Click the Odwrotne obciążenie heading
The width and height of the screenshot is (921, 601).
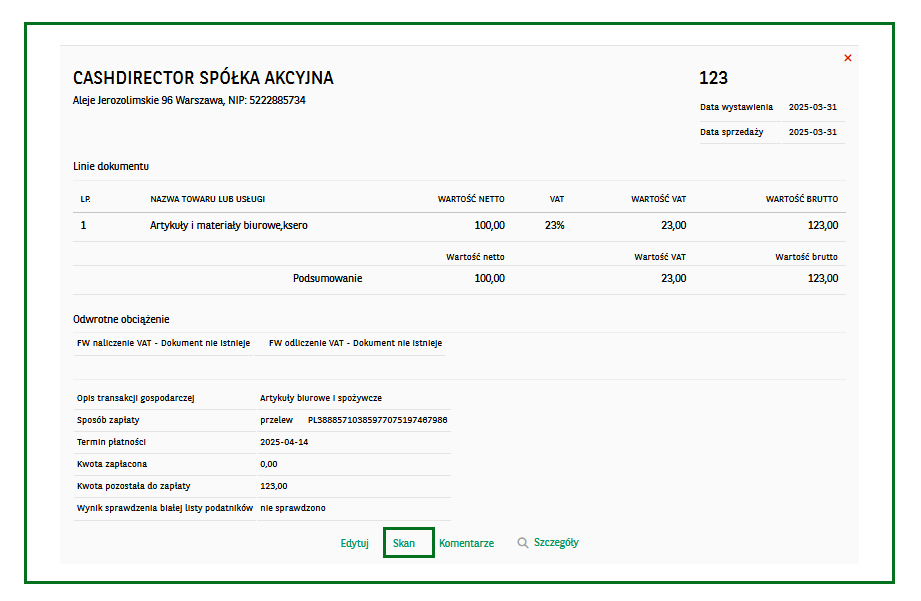(x=121, y=320)
